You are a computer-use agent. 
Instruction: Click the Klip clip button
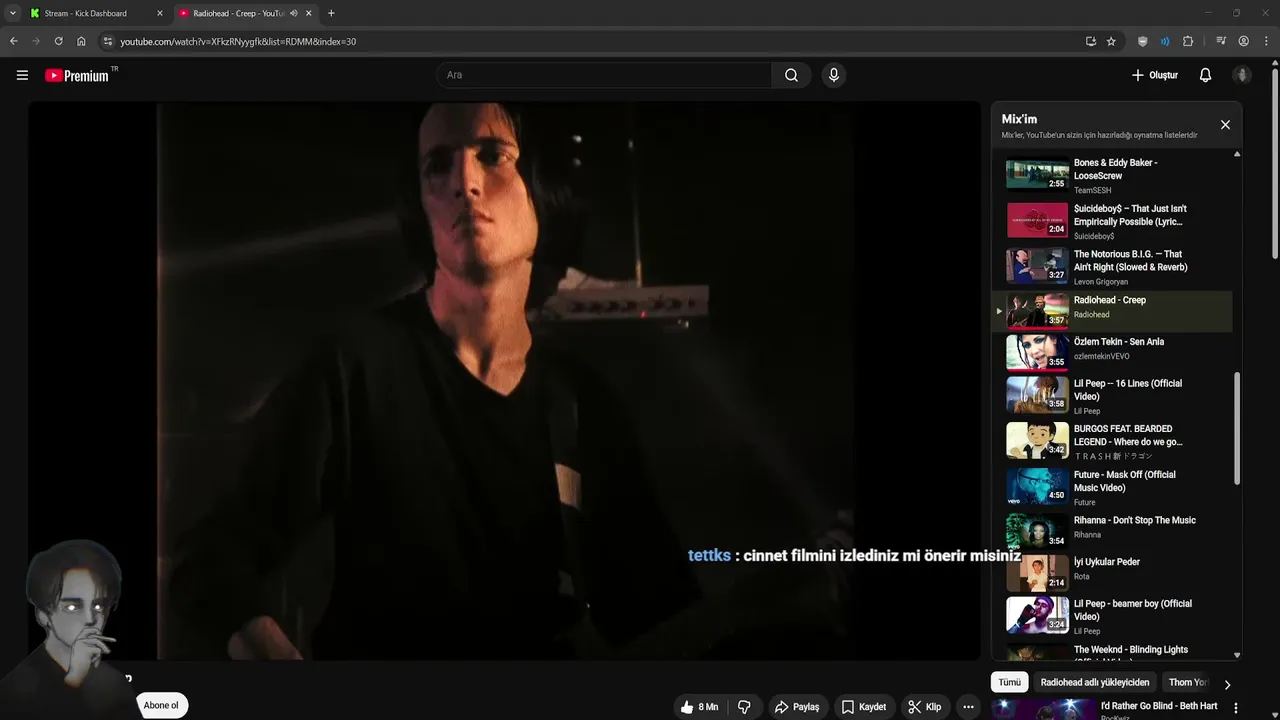coord(925,707)
